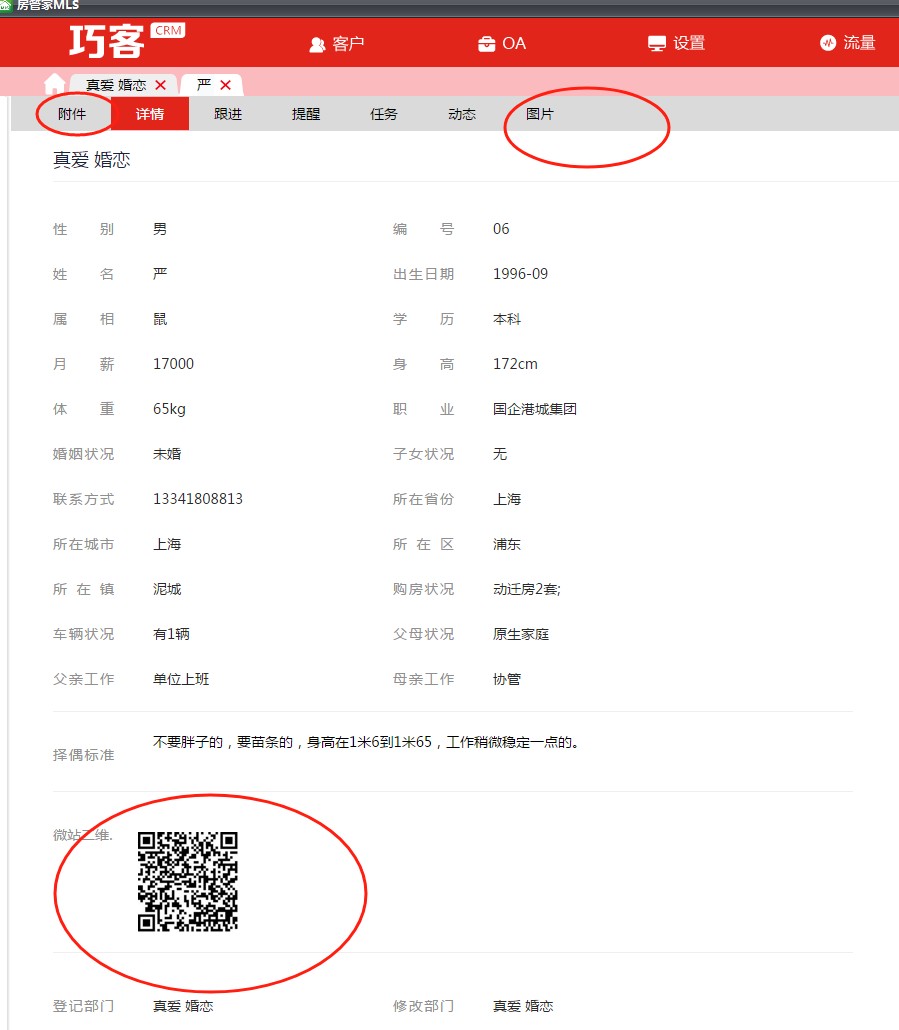This screenshot has width=899, height=1030.
Task: Open the 提醒 tab
Action: 306,114
